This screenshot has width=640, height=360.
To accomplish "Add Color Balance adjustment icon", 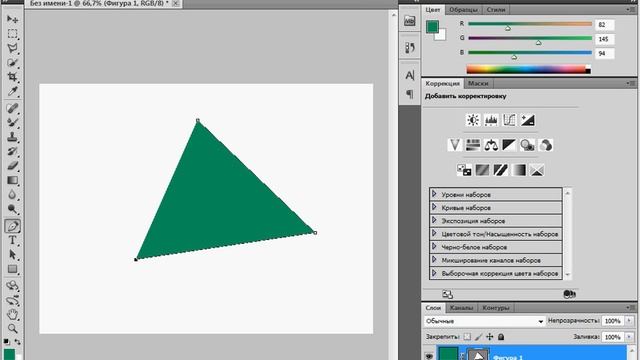I will tap(491, 145).
